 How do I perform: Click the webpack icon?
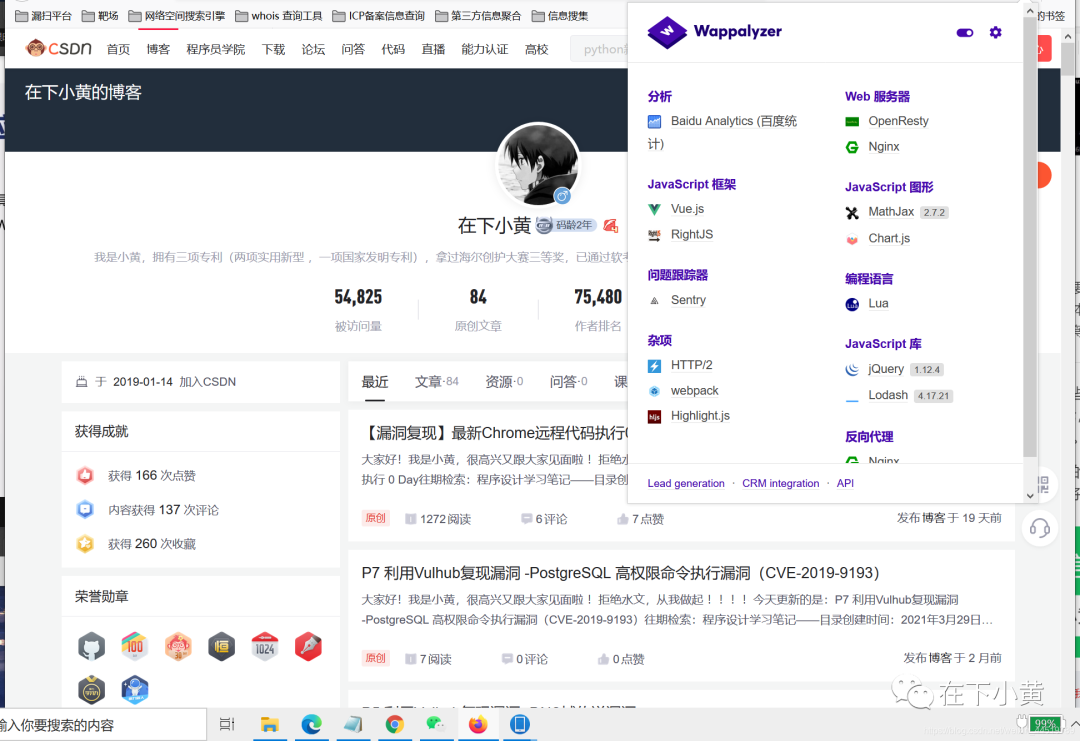coord(654,391)
